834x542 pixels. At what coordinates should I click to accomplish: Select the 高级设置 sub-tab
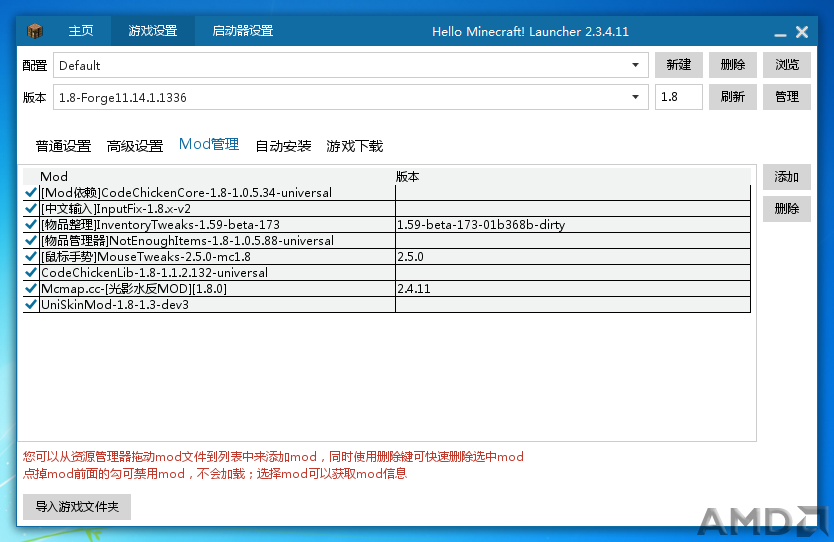135,146
